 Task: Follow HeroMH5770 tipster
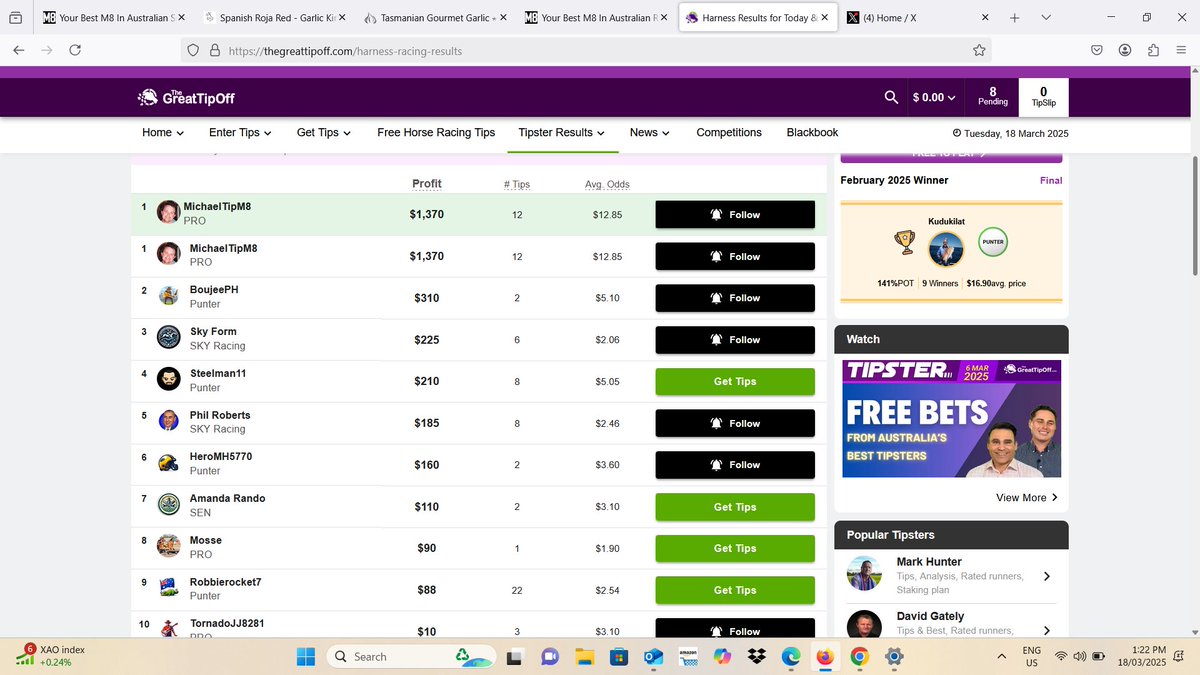pyautogui.click(x=735, y=465)
